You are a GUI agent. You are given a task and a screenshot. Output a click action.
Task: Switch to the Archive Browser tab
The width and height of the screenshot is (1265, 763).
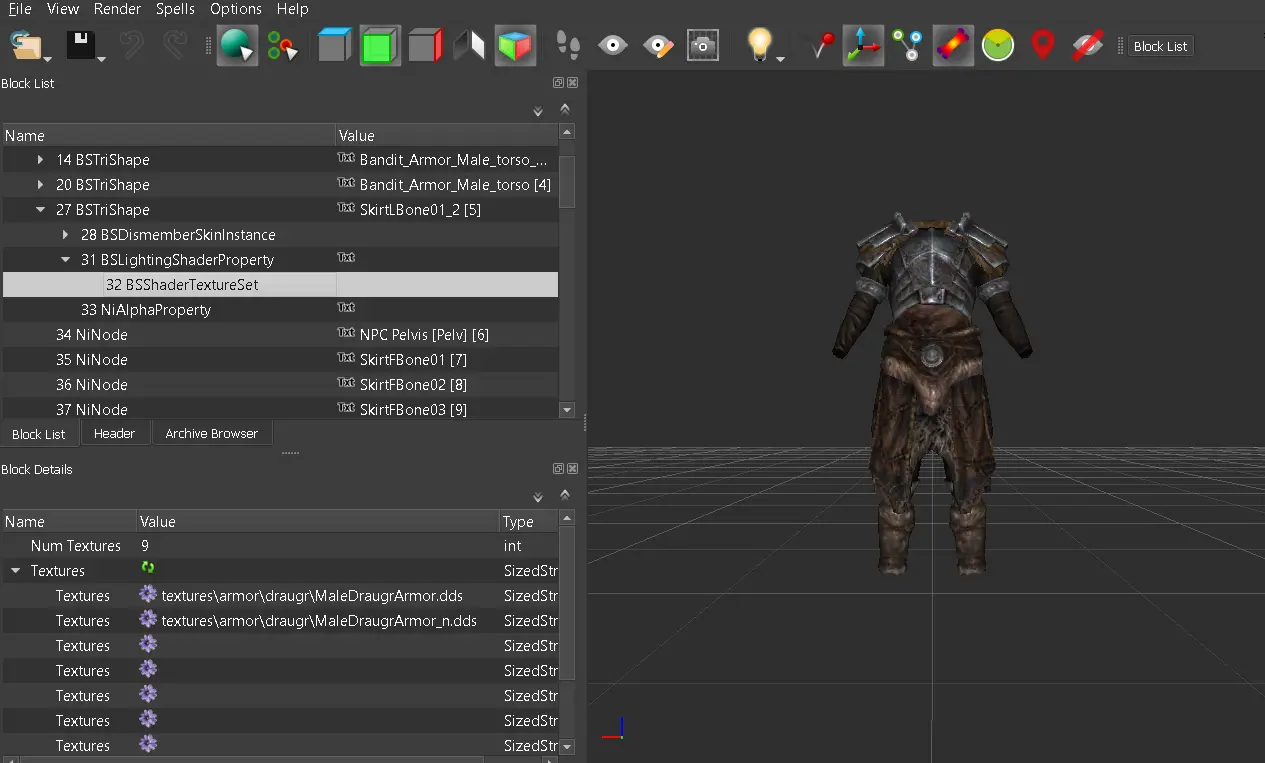tap(211, 433)
